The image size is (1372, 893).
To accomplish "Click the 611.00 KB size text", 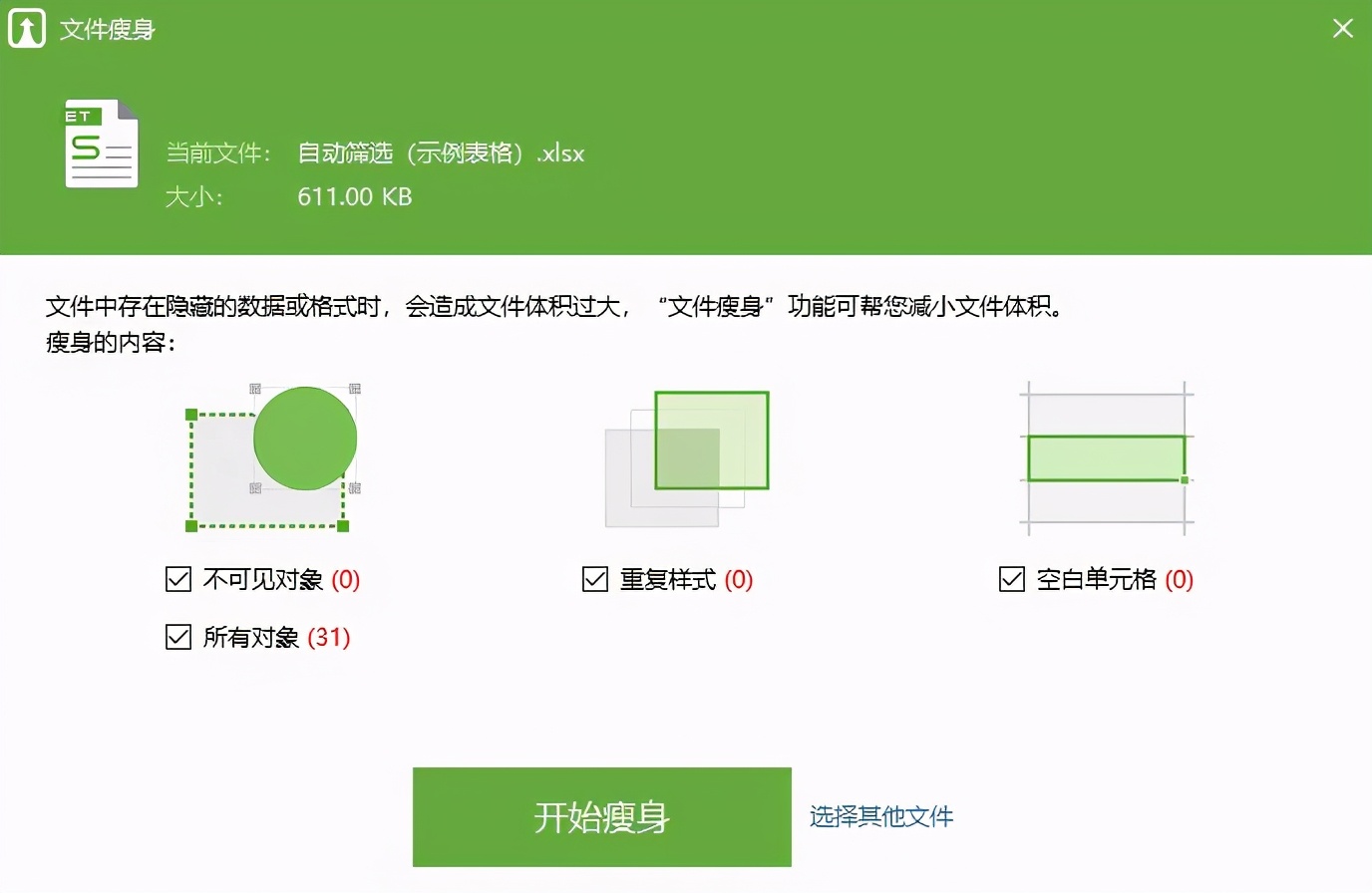I will coord(355,196).
